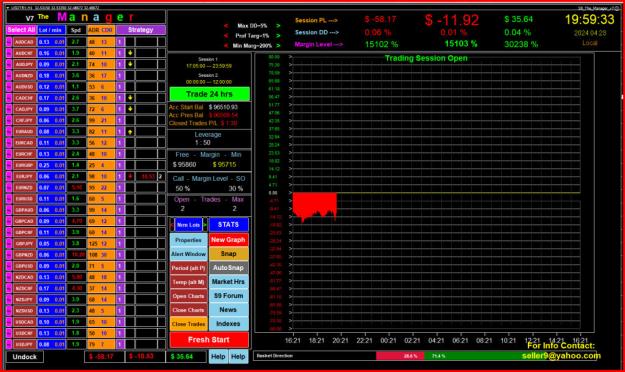Click the red Basket Direction bar segment
The width and height of the screenshot is (625, 372).
400,356
